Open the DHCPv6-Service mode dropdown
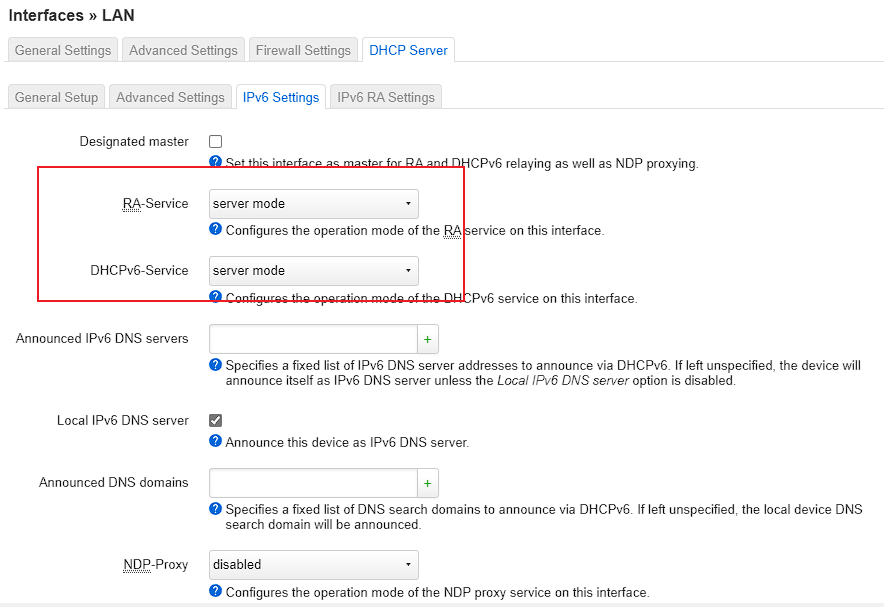The width and height of the screenshot is (884, 607). (313, 271)
